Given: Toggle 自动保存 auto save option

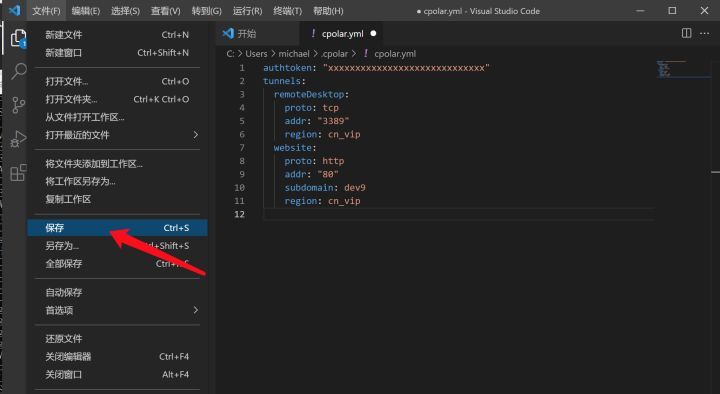Looking at the screenshot, I should pos(117,293).
